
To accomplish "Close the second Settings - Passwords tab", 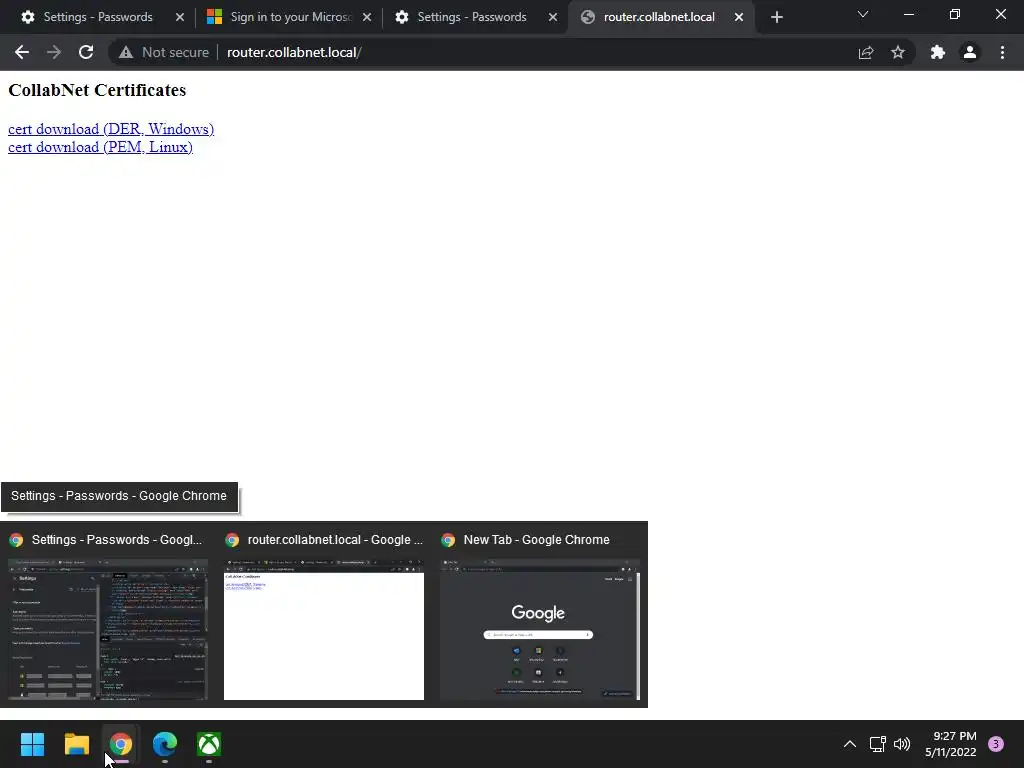I will pos(552,17).
